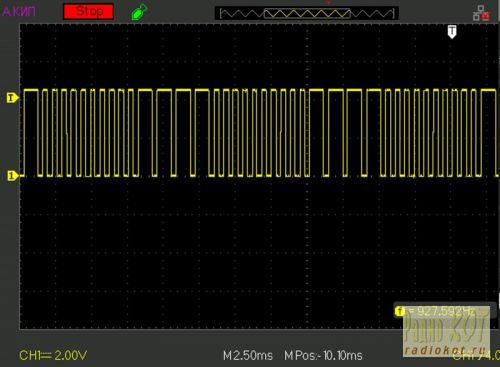Click the red Stop acquisition indicator
The height and width of the screenshot is (367, 500).
click(x=88, y=12)
